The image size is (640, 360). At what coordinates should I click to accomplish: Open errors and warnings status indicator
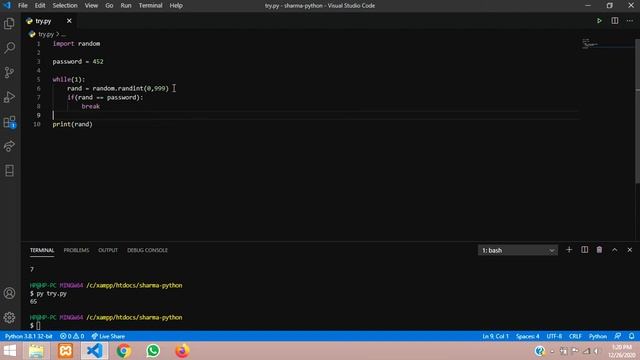[72, 336]
